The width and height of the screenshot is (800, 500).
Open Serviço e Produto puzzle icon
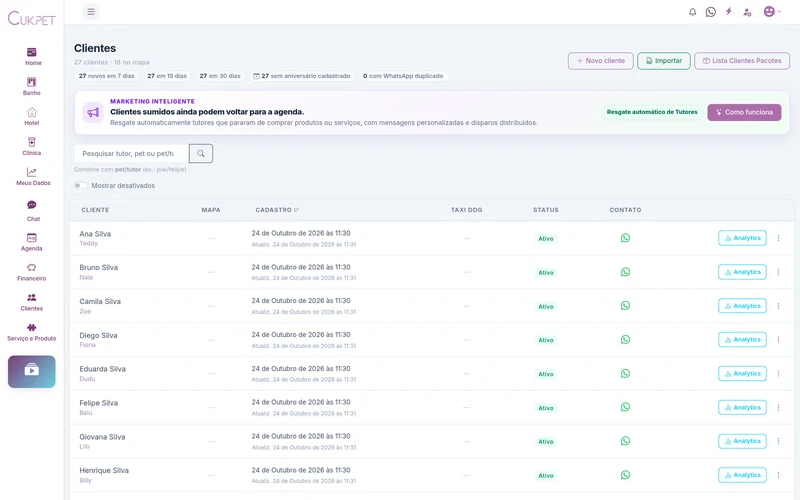32,328
